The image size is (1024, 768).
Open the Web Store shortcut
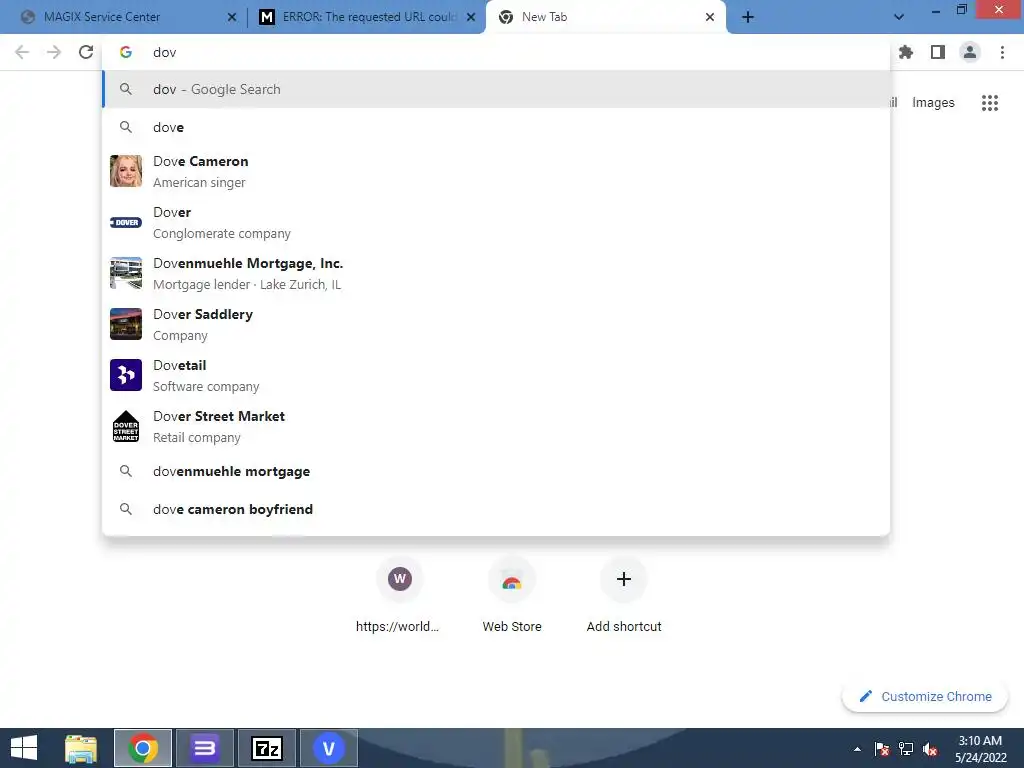(512, 596)
